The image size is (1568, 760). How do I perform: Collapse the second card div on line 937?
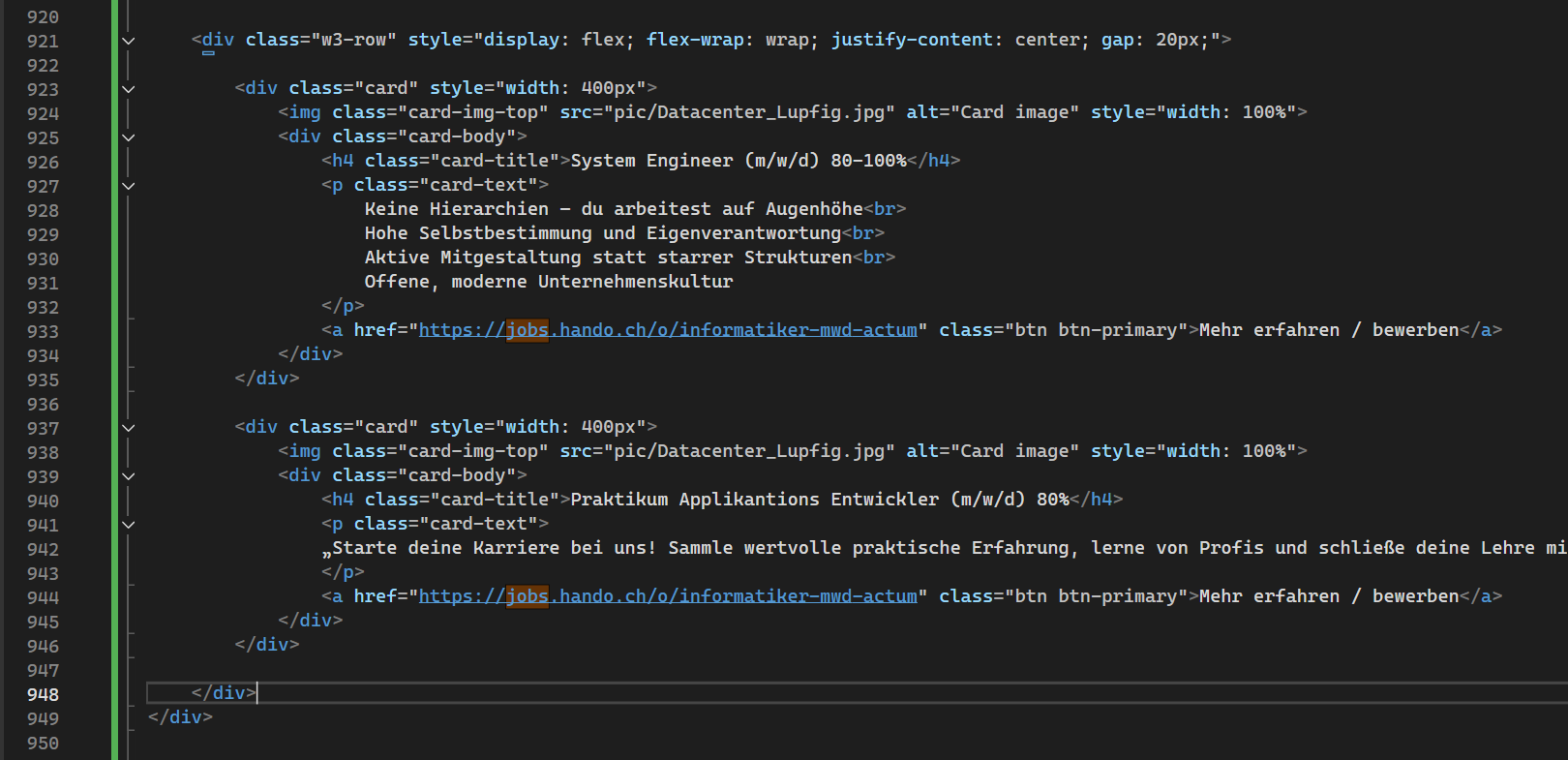pyautogui.click(x=128, y=428)
